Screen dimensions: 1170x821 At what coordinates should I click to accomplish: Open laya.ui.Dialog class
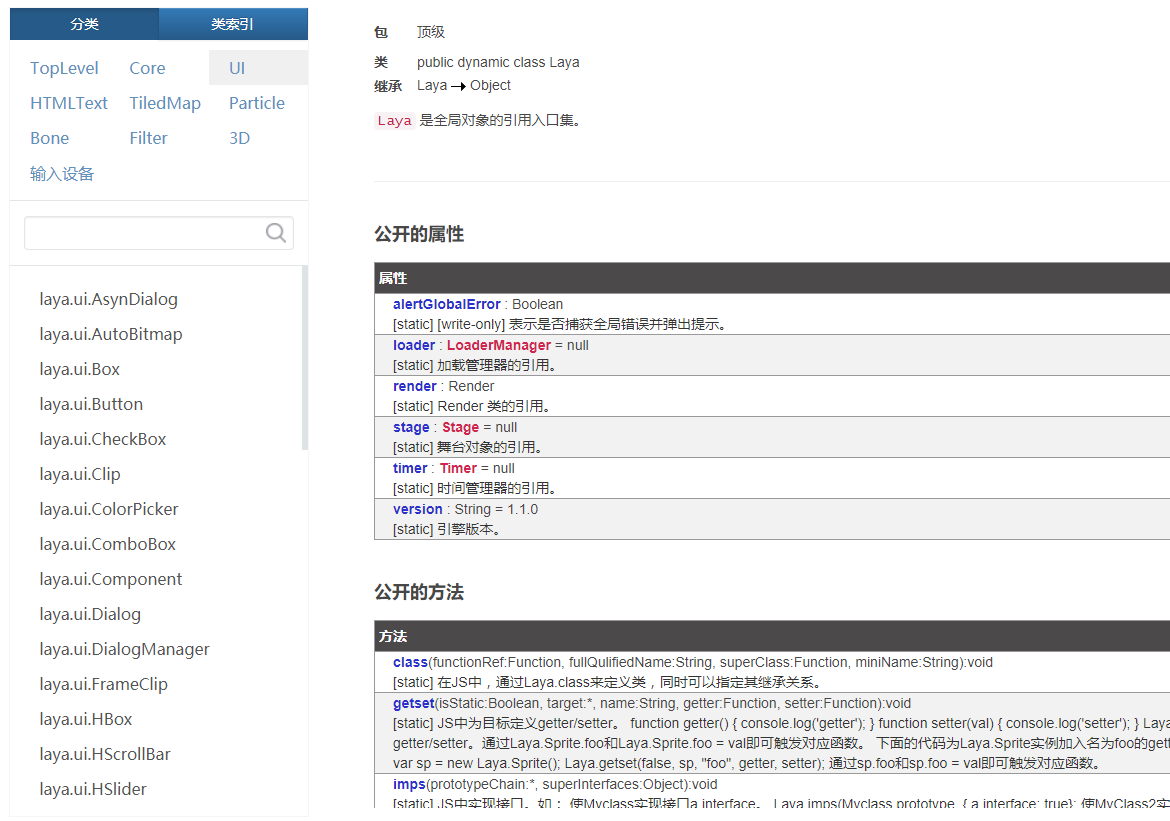[x=90, y=615]
